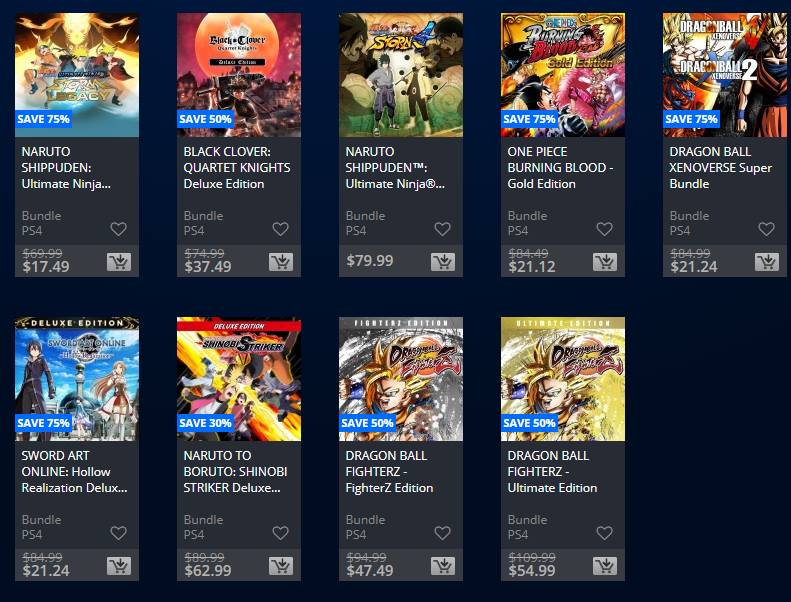The image size is (791, 602).
Task: Open Shinobi Striker Deluxe Edition cover image
Action: [x=239, y=379]
